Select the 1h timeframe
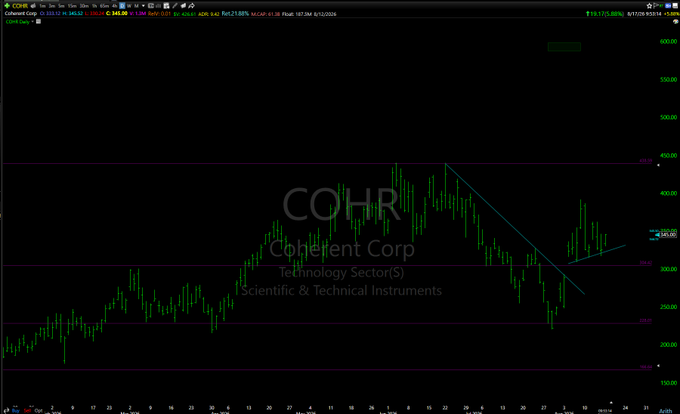This screenshot has width=680, height=414. pos(95,6)
